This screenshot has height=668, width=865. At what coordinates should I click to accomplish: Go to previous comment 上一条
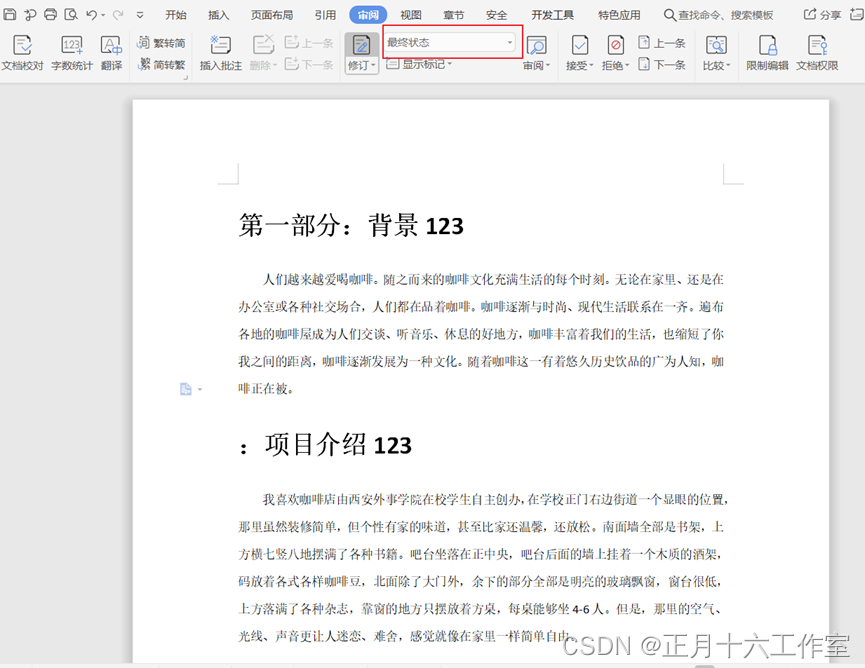309,42
